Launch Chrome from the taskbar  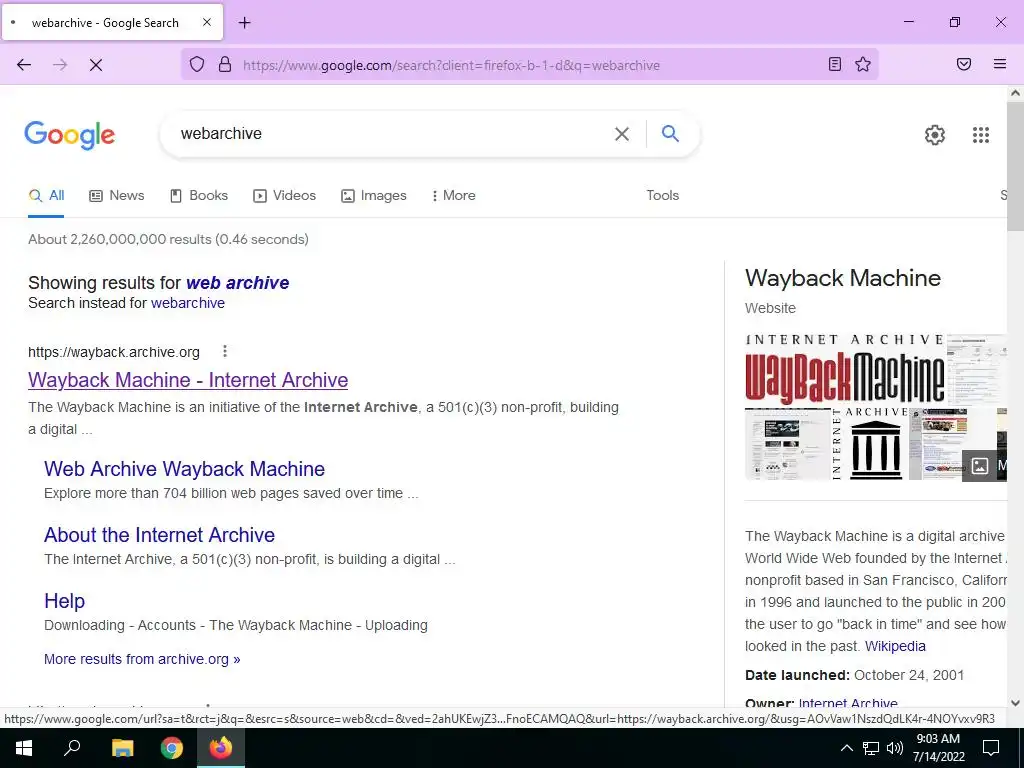tap(172, 748)
